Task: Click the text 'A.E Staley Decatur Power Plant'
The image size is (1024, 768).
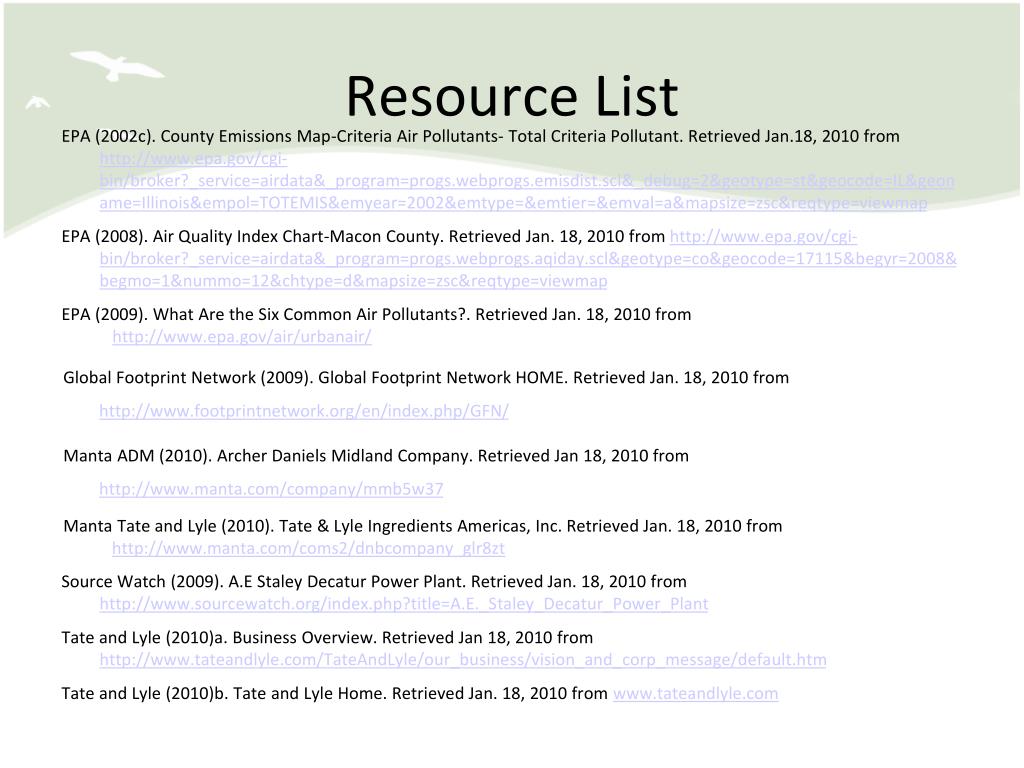Action: (x=347, y=582)
